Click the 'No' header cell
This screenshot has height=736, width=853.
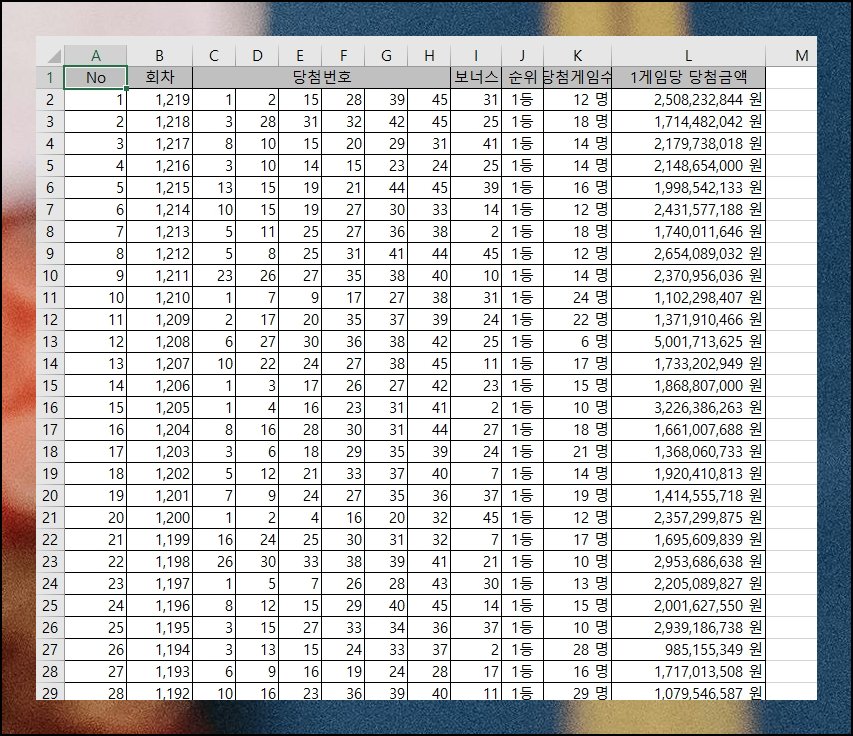(x=96, y=77)
